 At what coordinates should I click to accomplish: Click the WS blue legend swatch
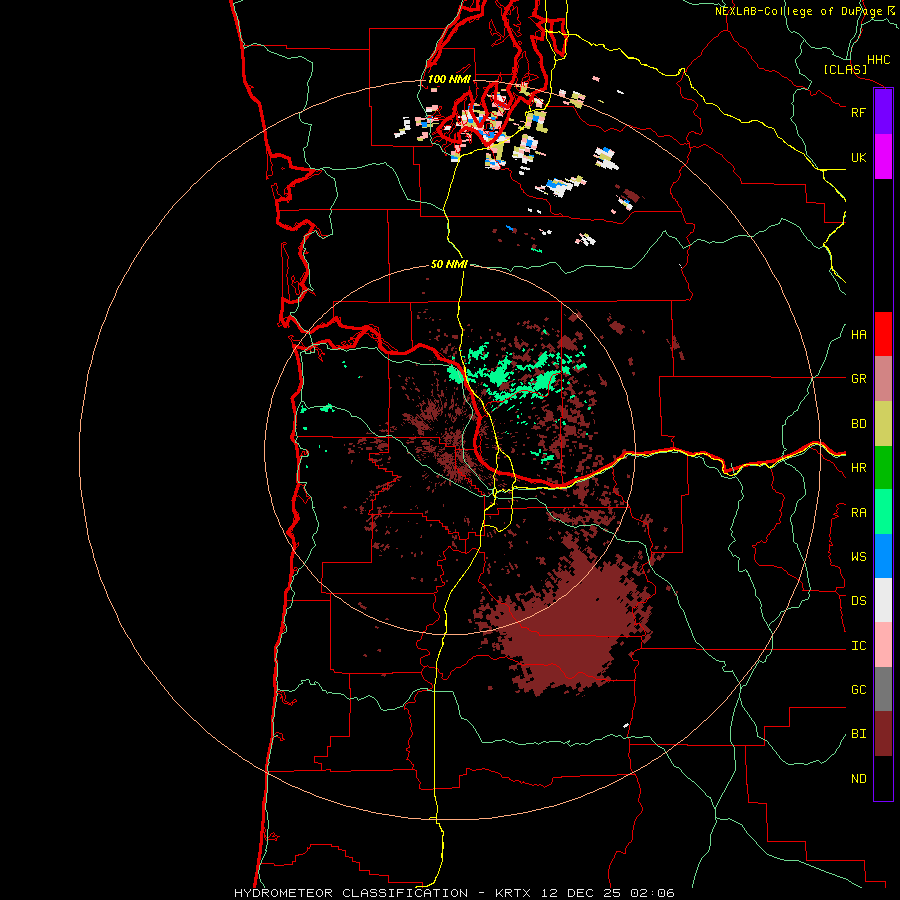tap(883, 556)
